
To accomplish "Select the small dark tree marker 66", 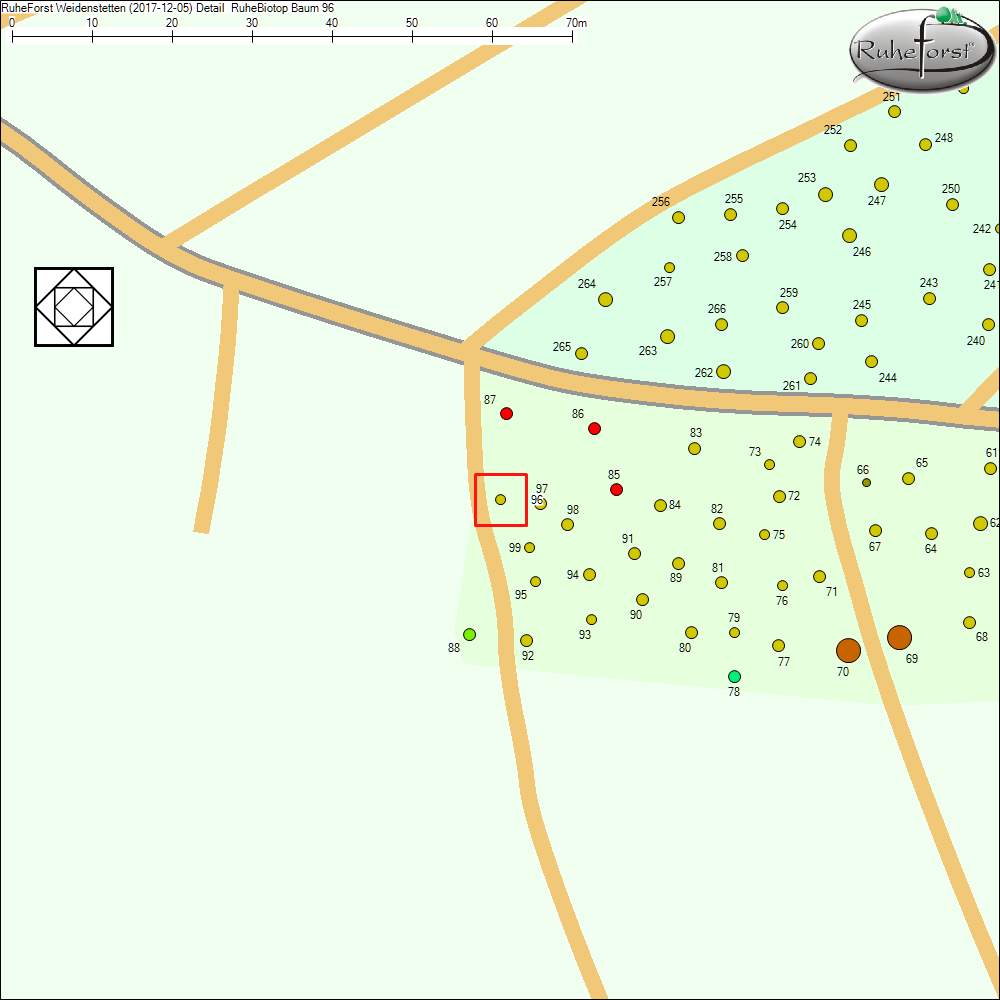I will [867, 483].
